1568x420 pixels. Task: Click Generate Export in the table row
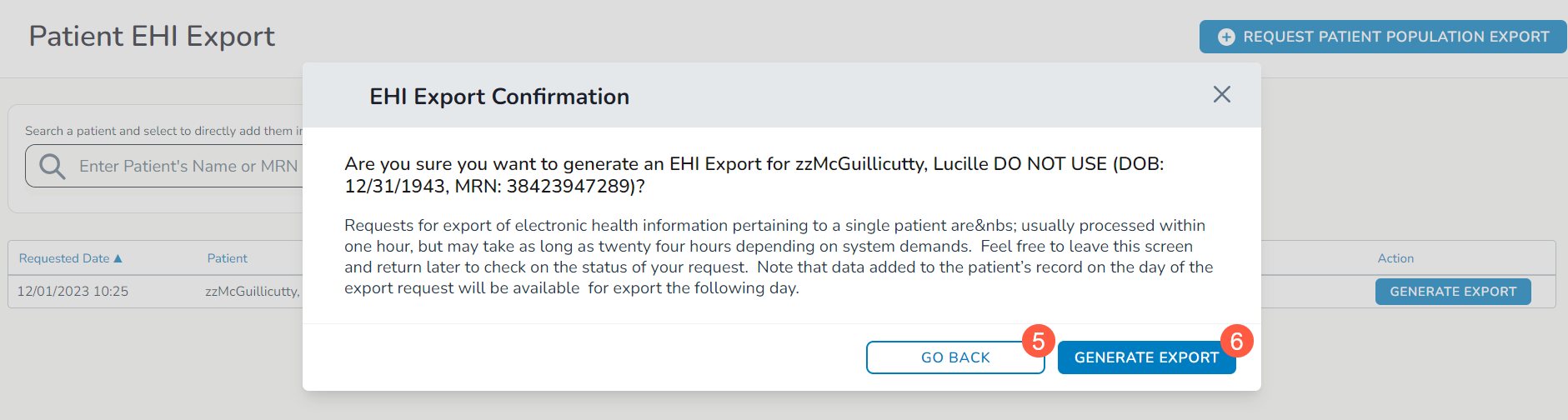click(x=1452, y=292)
